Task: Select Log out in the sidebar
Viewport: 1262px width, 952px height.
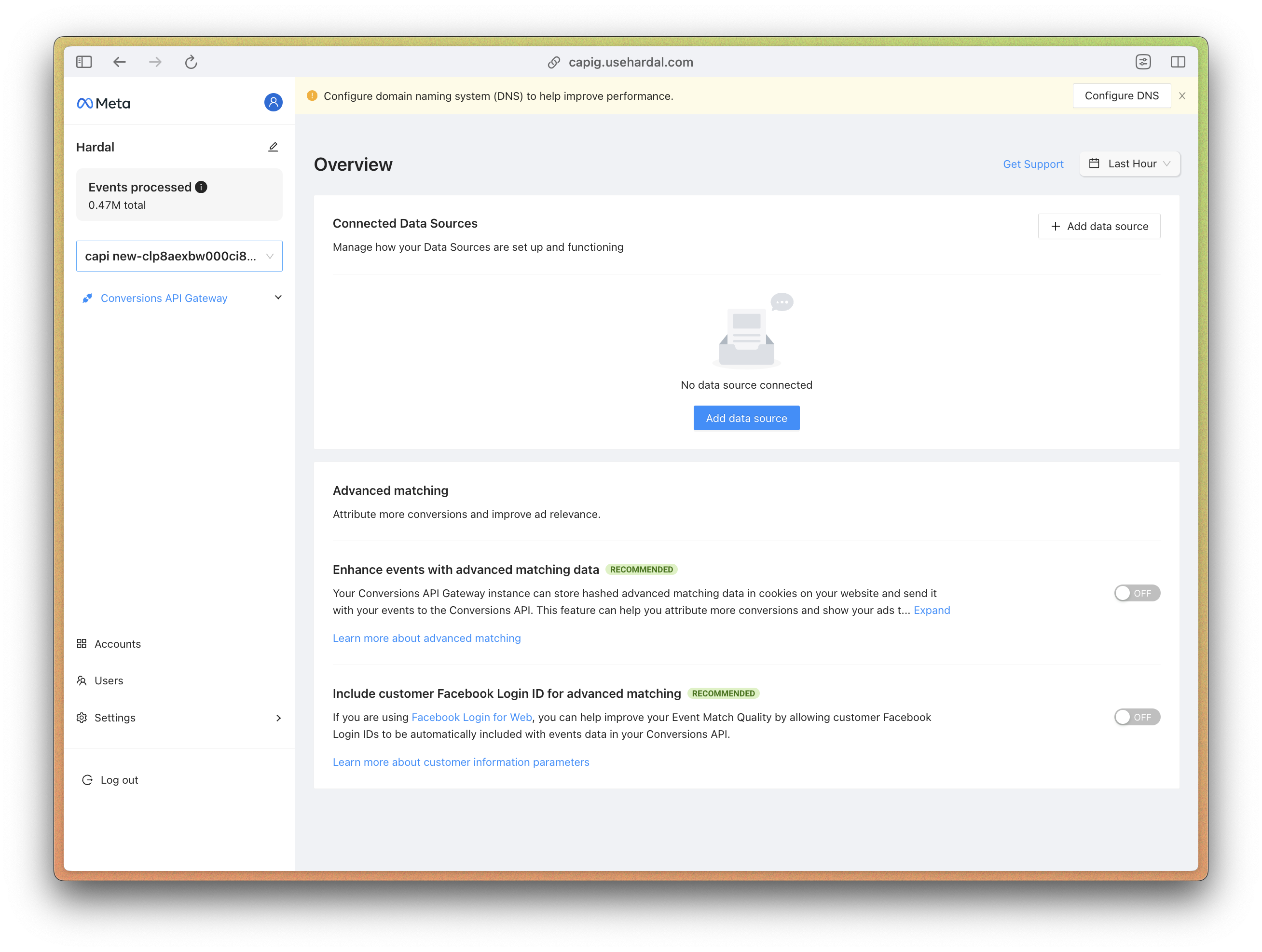Action: 110,780
